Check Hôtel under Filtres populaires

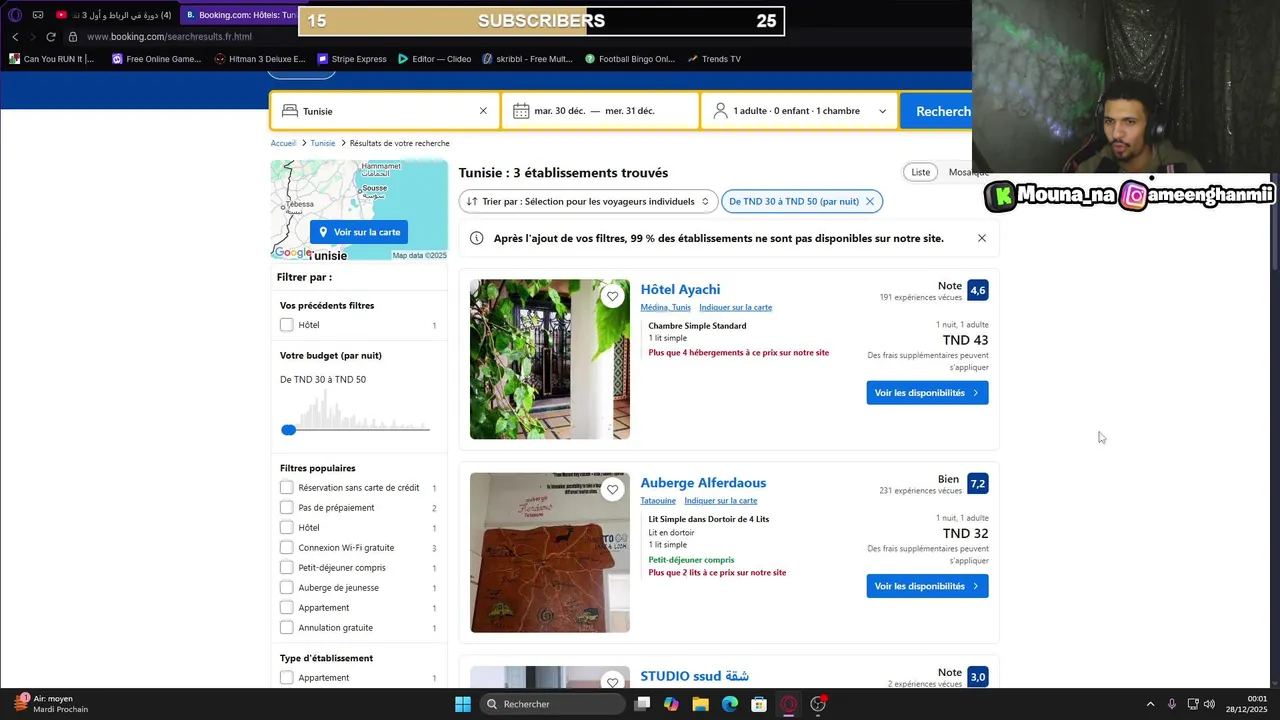[x=287, y=528]
